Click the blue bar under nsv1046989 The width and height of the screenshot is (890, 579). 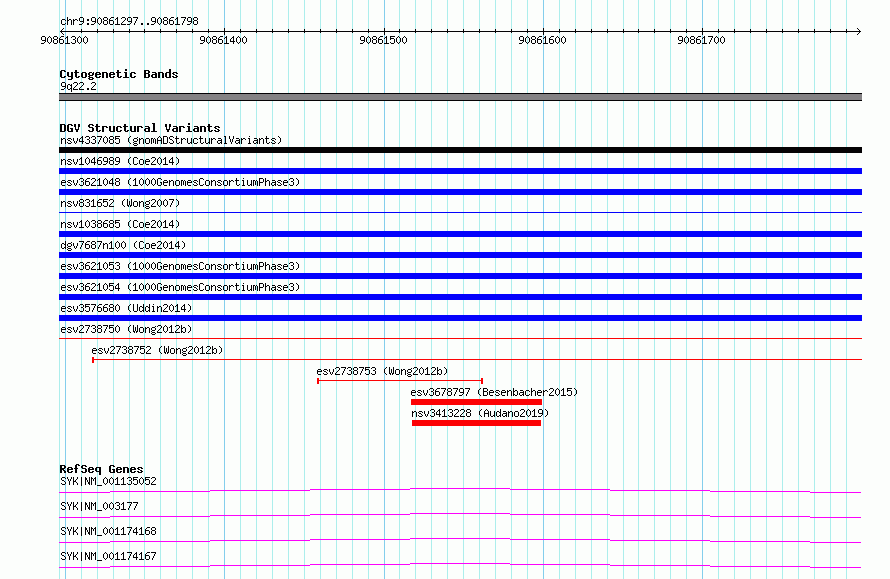click(460, 171)
